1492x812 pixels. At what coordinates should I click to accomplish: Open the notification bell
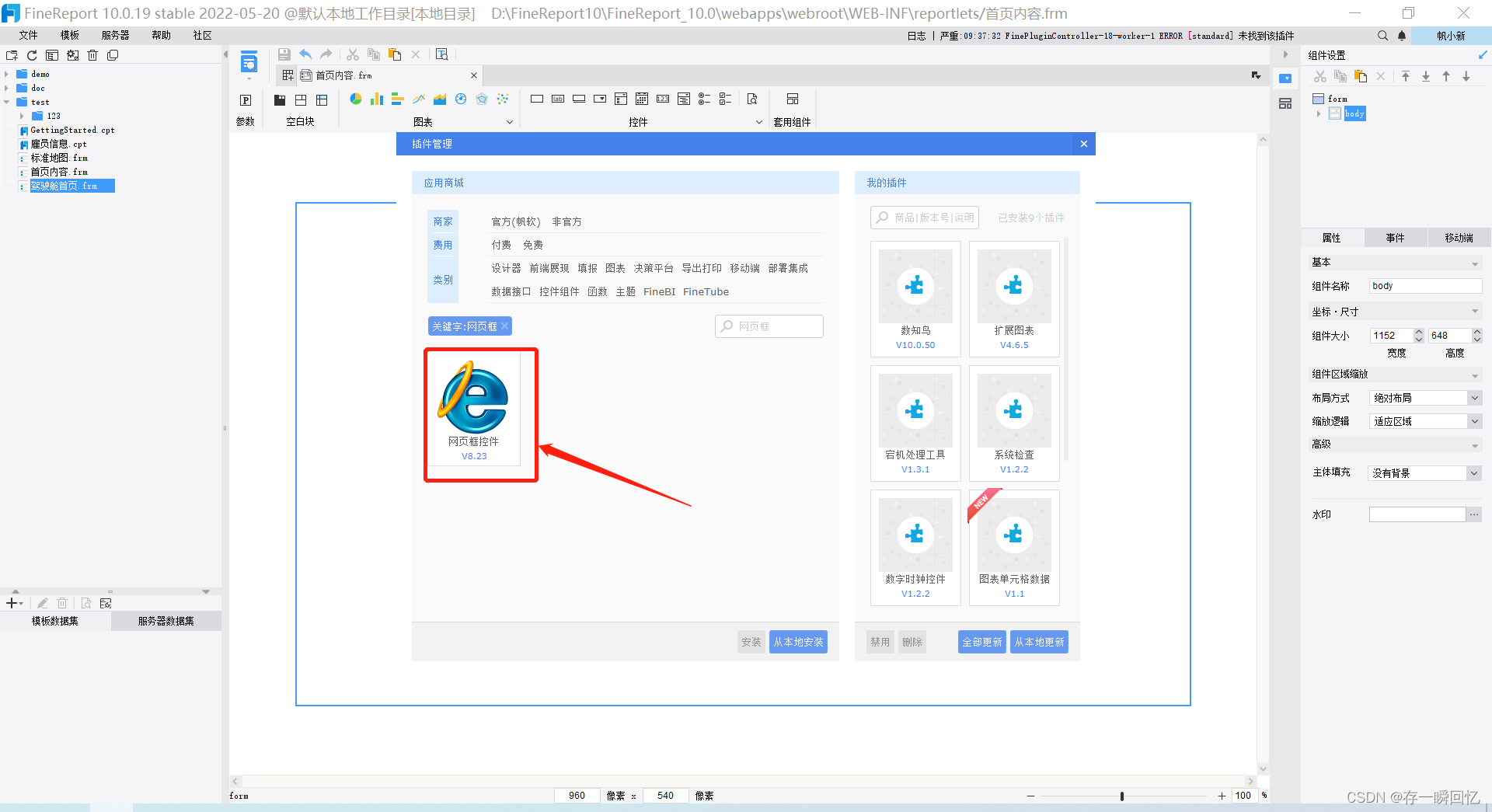click(1402, 36)
